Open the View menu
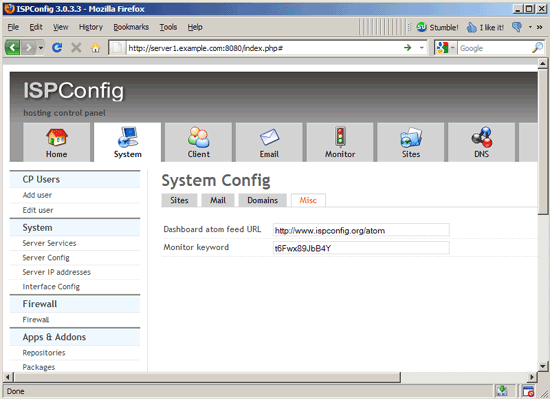Image resolution: width=550 pixels, height=399 pixels. (60, 27)
